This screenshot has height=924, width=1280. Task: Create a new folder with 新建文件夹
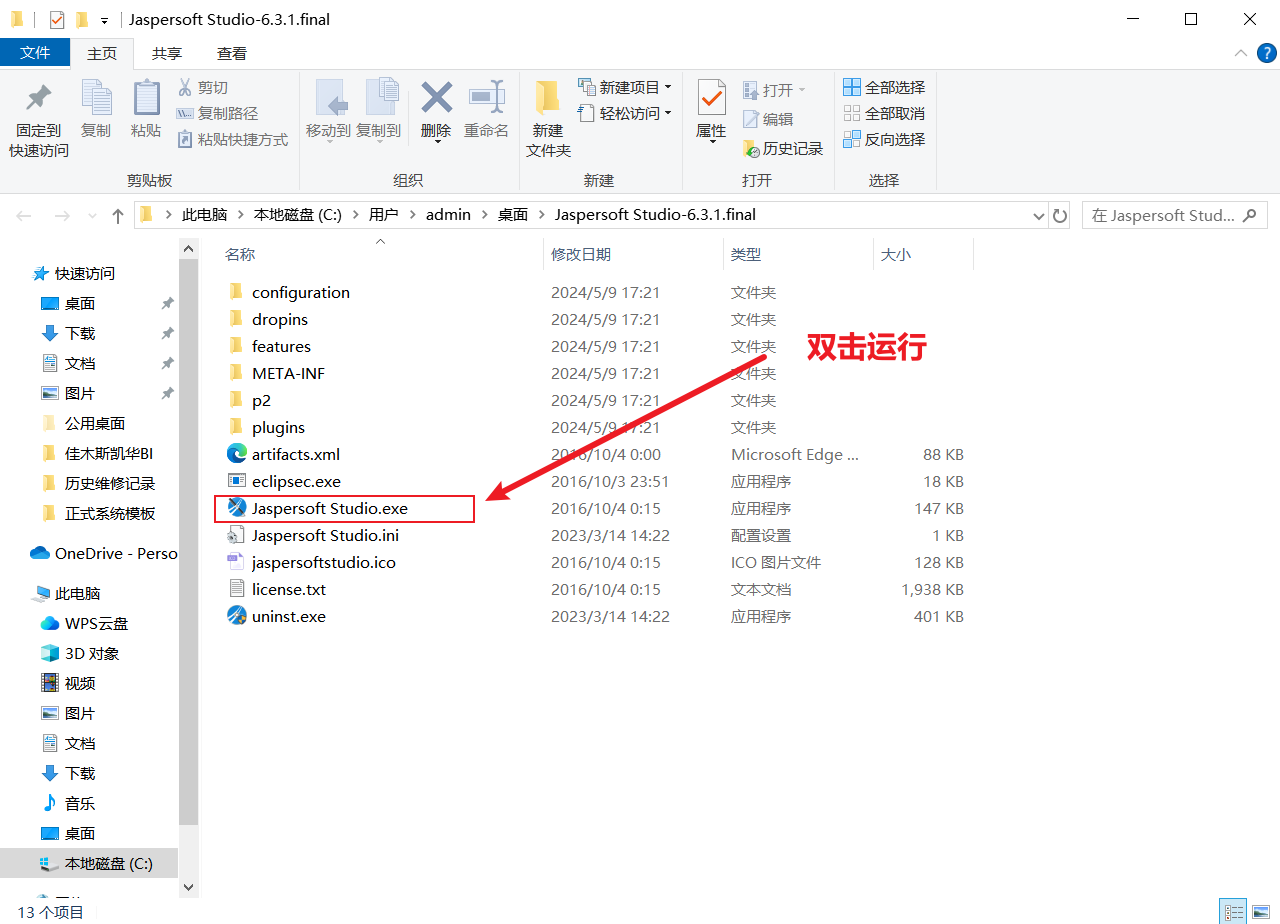548,120
